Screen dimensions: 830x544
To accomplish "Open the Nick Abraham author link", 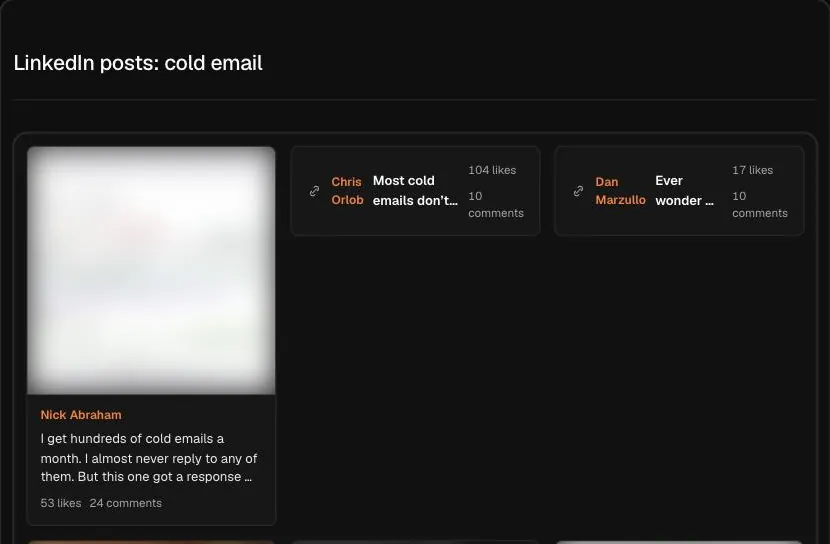I will [x=81, y=415].
